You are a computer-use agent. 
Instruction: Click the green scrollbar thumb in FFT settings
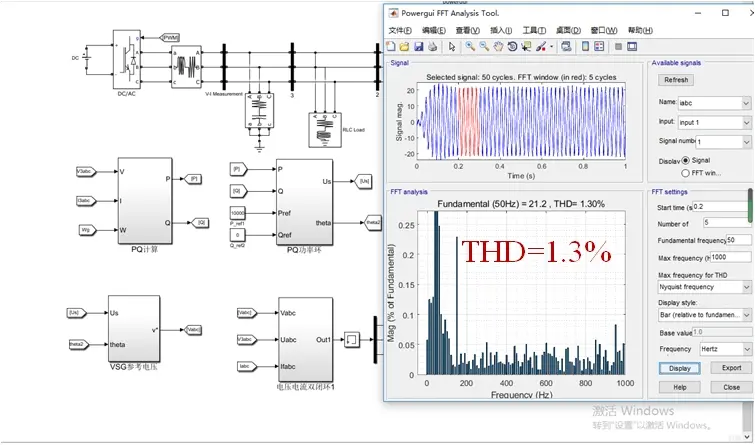tap(751, 205)
